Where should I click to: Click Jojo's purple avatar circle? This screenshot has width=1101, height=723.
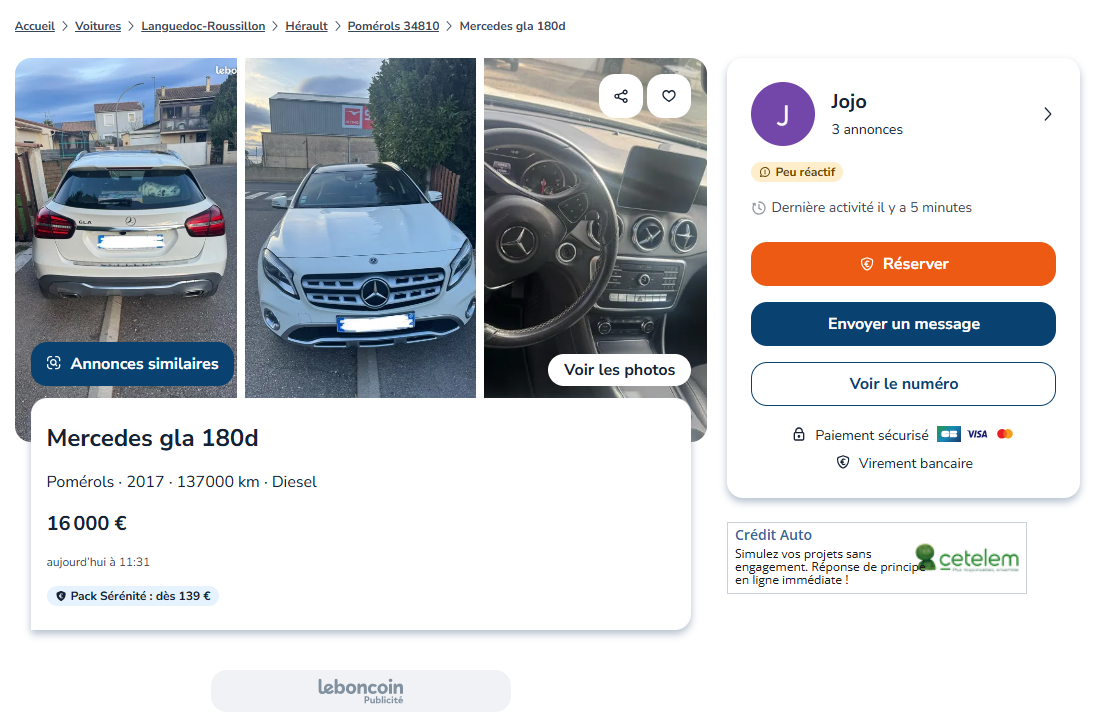pos(782,114)
